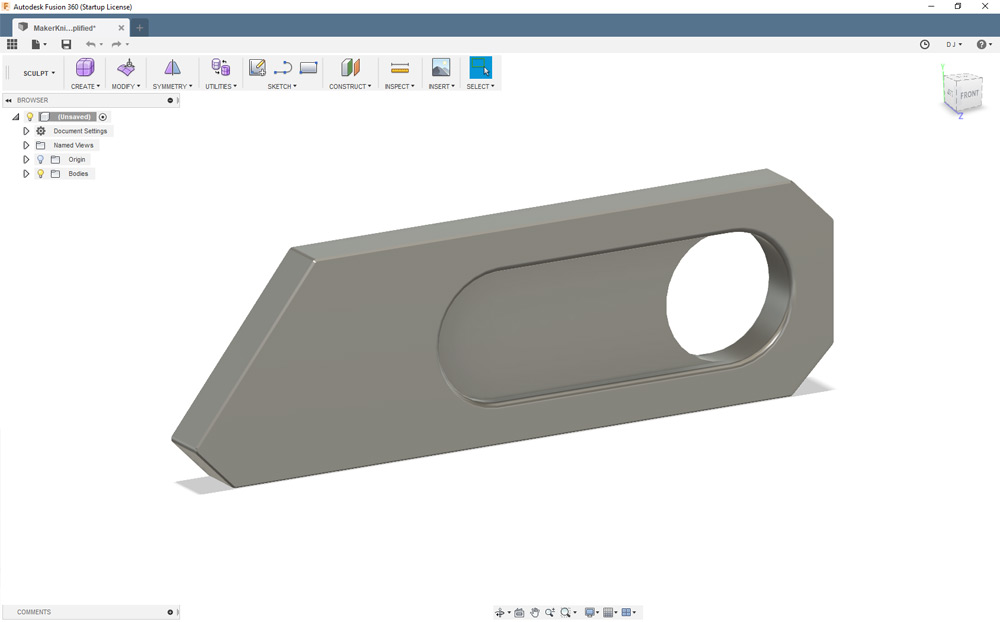This screenshot has height=622, width=1000.
Task: Activate the Pan hand tool
Action: coord(535,612)
